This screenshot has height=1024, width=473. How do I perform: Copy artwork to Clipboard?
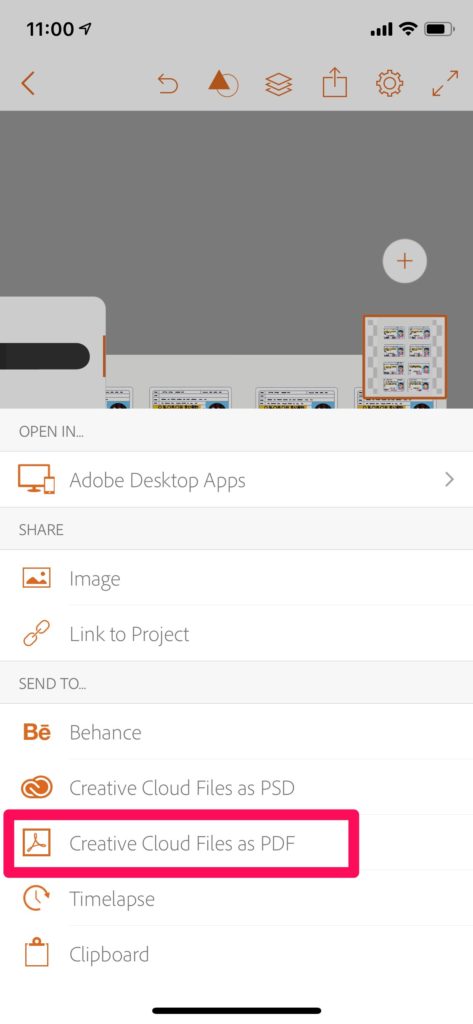236,954
